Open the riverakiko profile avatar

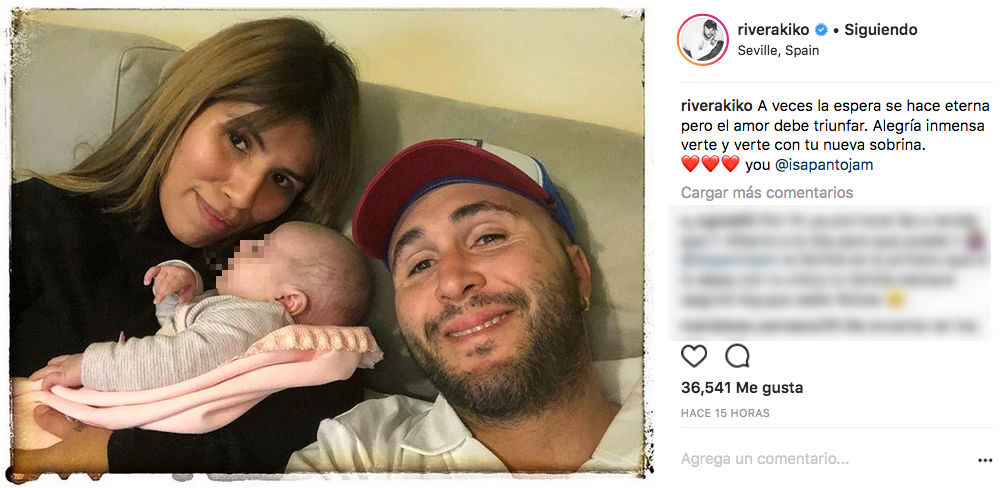[x=702, y=41]
